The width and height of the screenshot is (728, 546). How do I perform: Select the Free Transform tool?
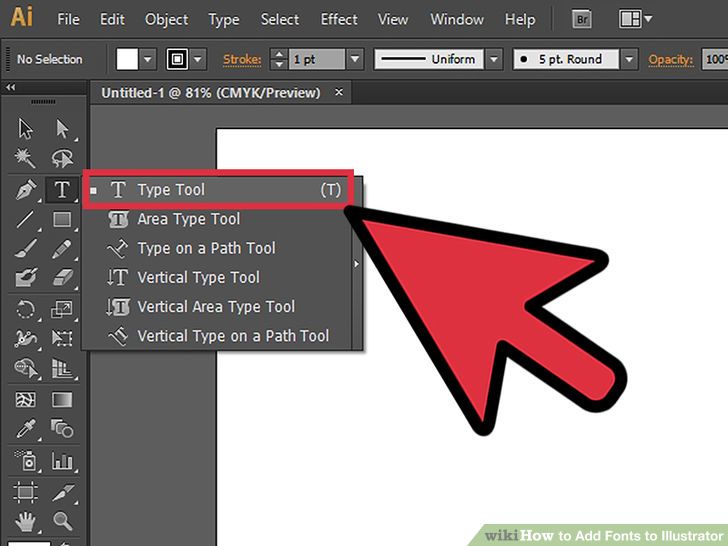point(62,338)
